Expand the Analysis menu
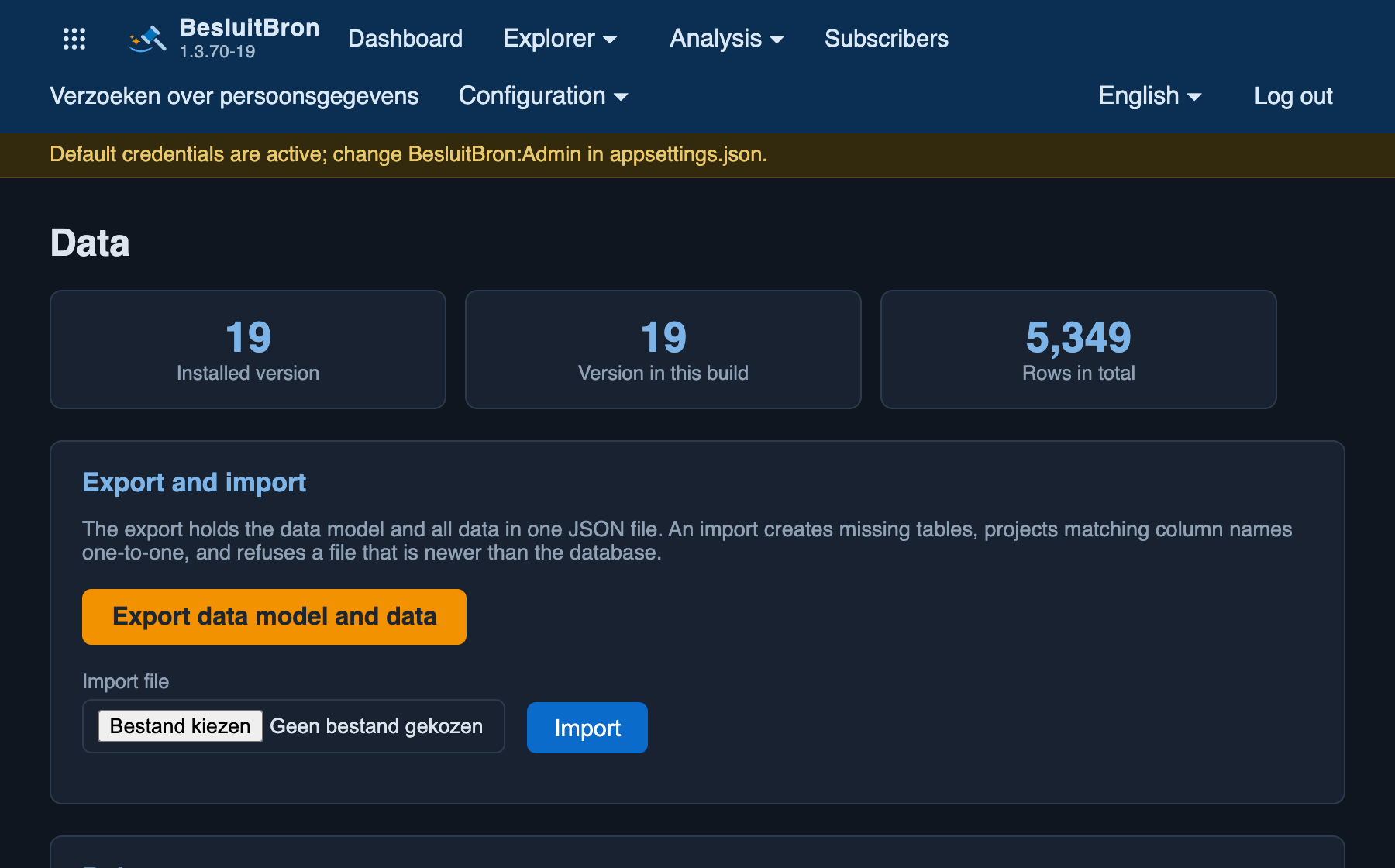Screen dimensions: 1395x868 pyautogui.click(x=727, y=39)
